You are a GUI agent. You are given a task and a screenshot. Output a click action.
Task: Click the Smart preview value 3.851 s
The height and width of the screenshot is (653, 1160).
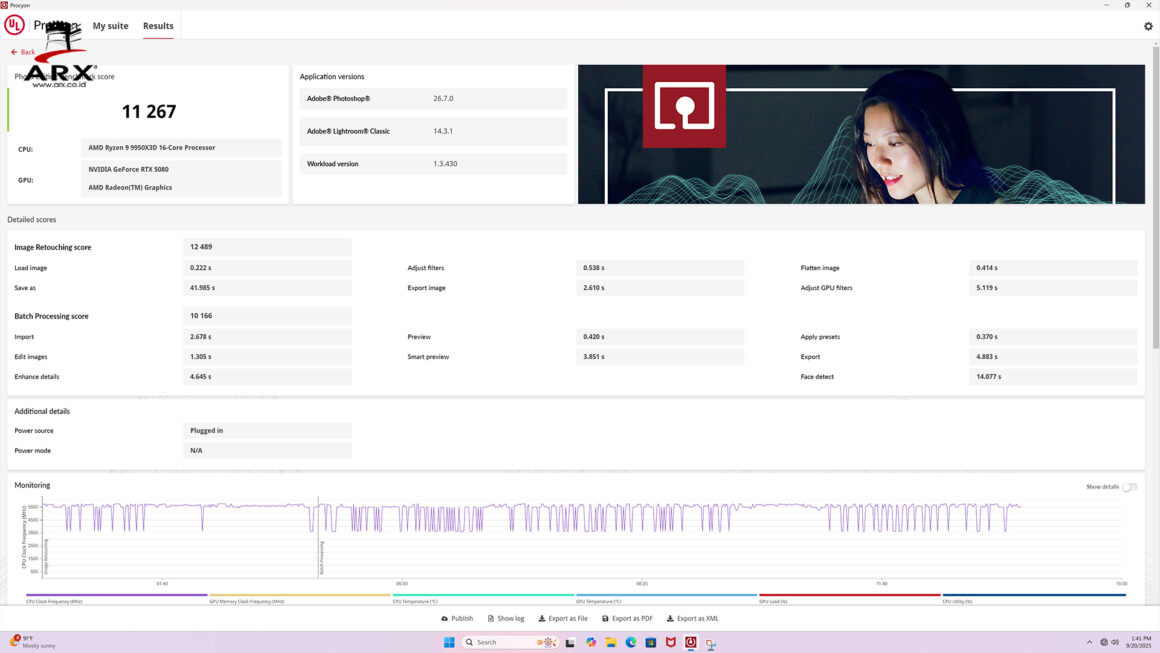[x=660, y=356]
